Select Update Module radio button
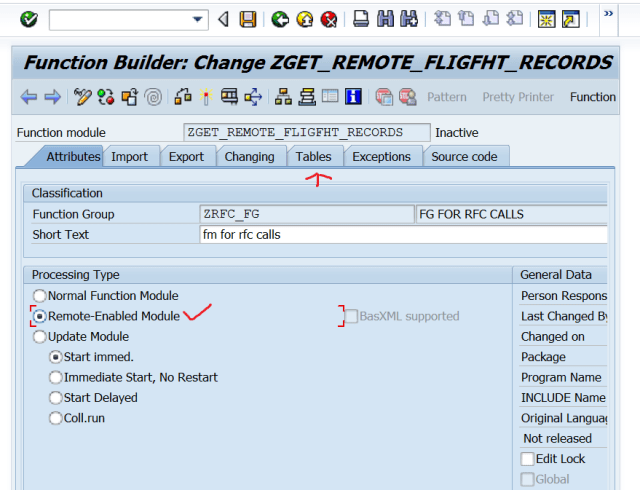 (40, 337)
